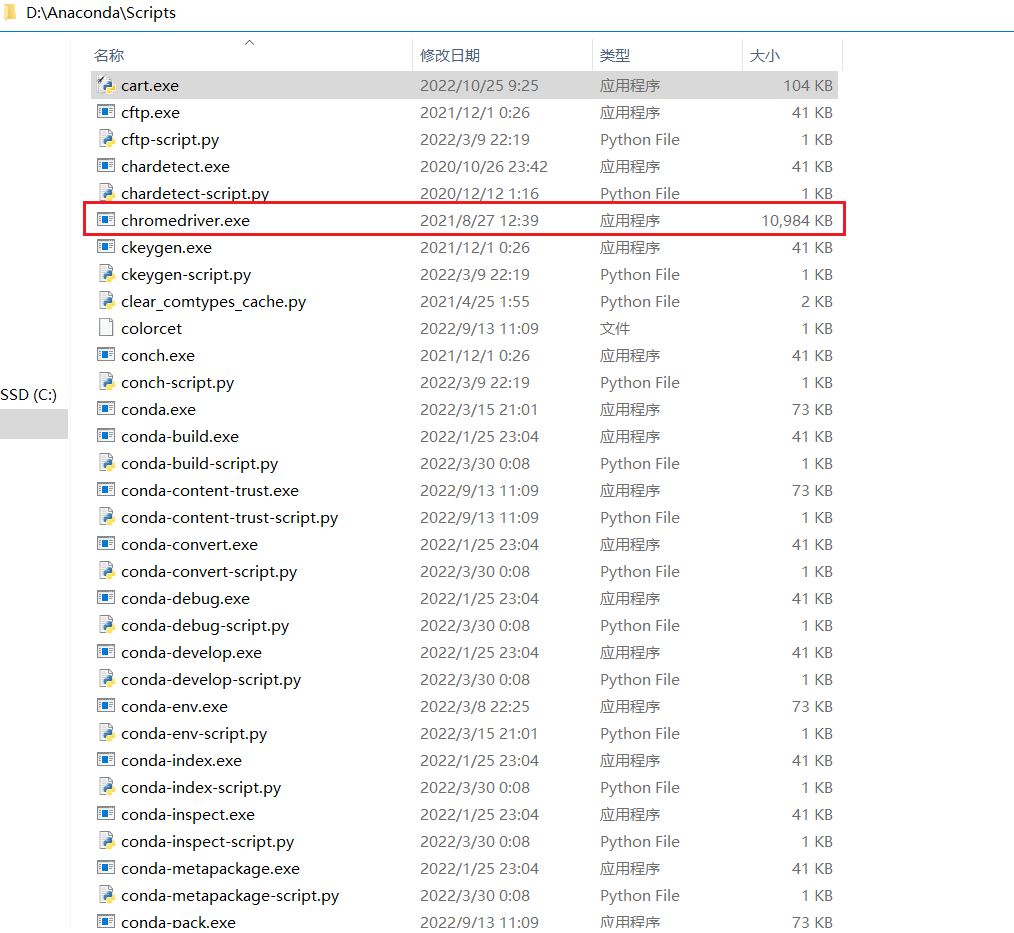1014x933 pixels.
Task: Click the 2022/10/25 9:25 modified date
Action: [x=479, y=85]
